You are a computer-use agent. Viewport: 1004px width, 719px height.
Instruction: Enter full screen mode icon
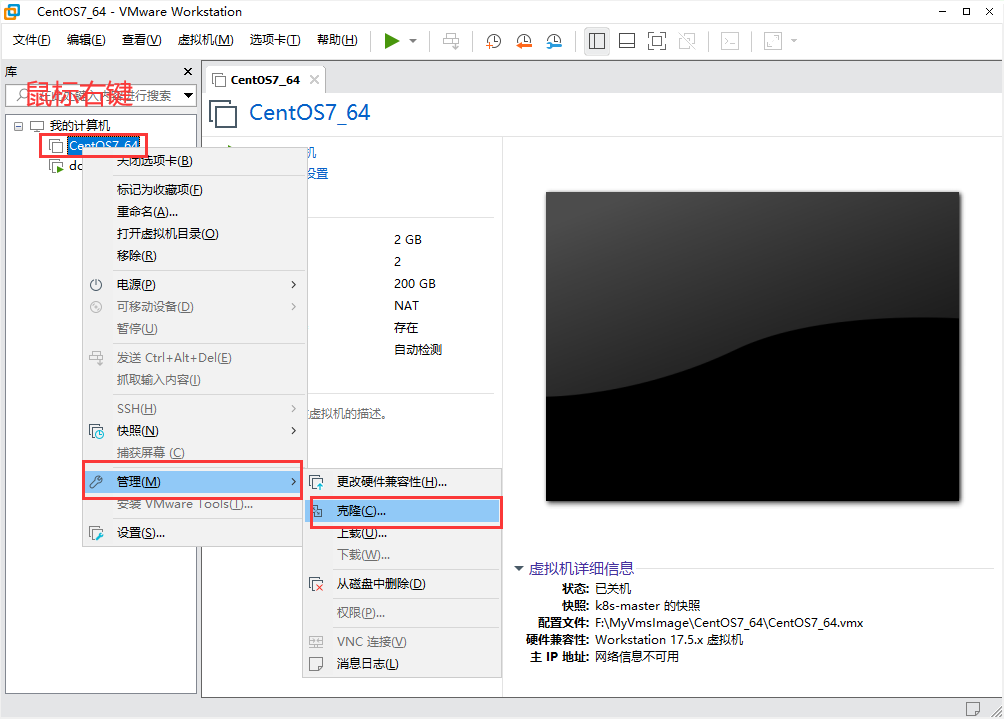click(x=657, y=41)
